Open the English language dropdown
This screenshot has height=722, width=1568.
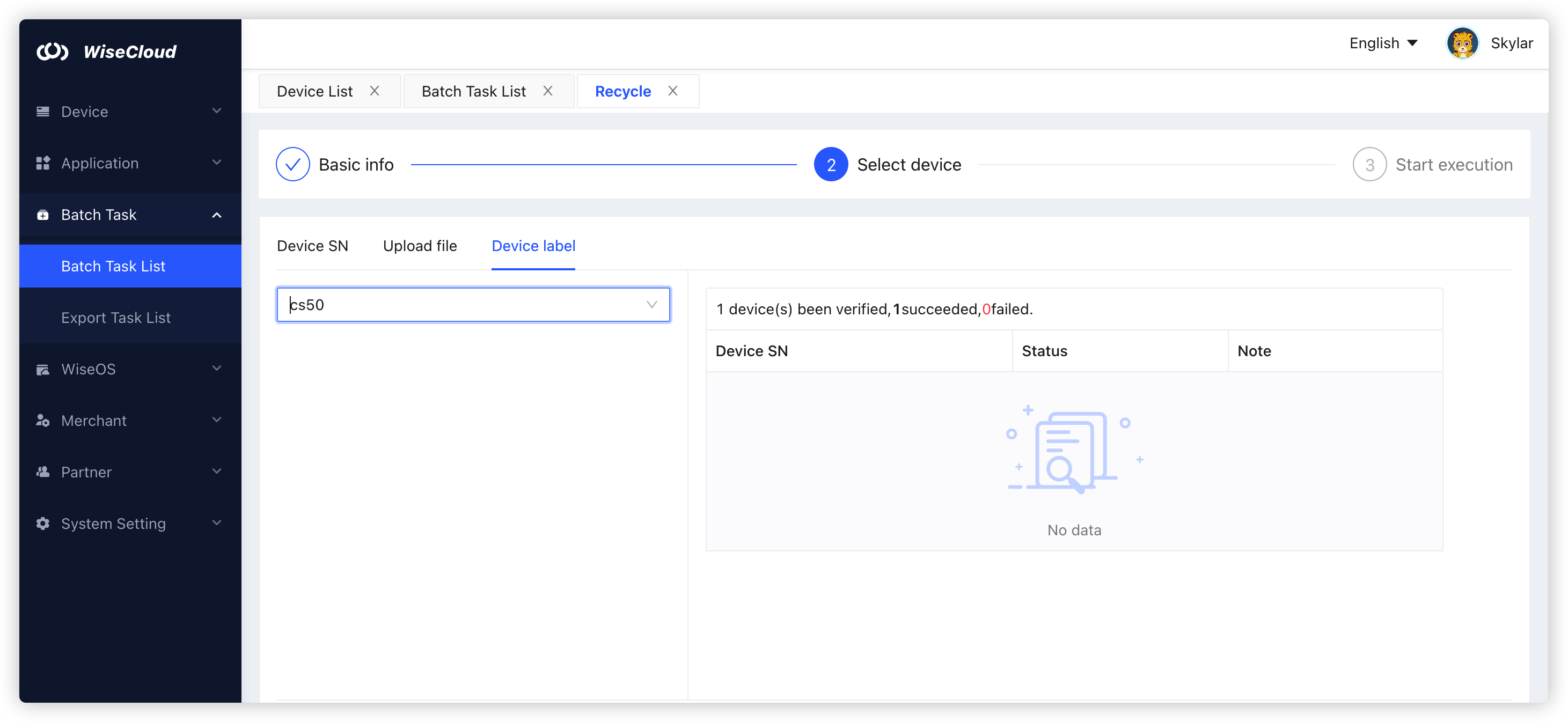pos(1383,43)
